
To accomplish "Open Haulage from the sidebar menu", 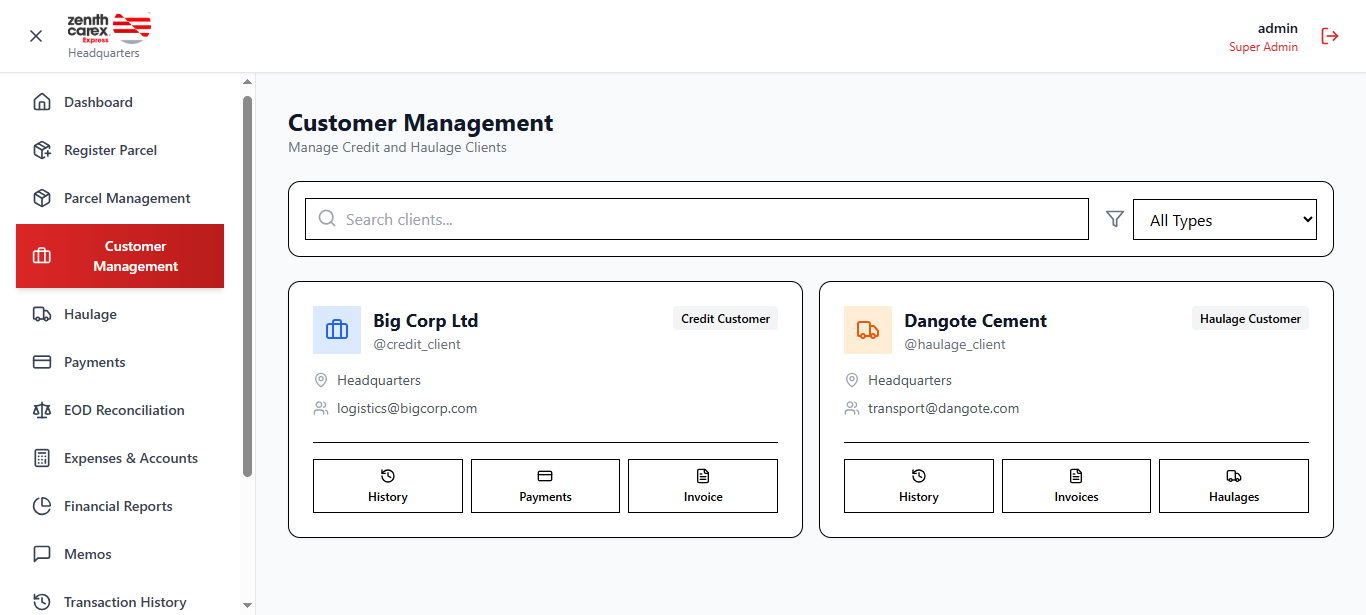I will [90, 314].
